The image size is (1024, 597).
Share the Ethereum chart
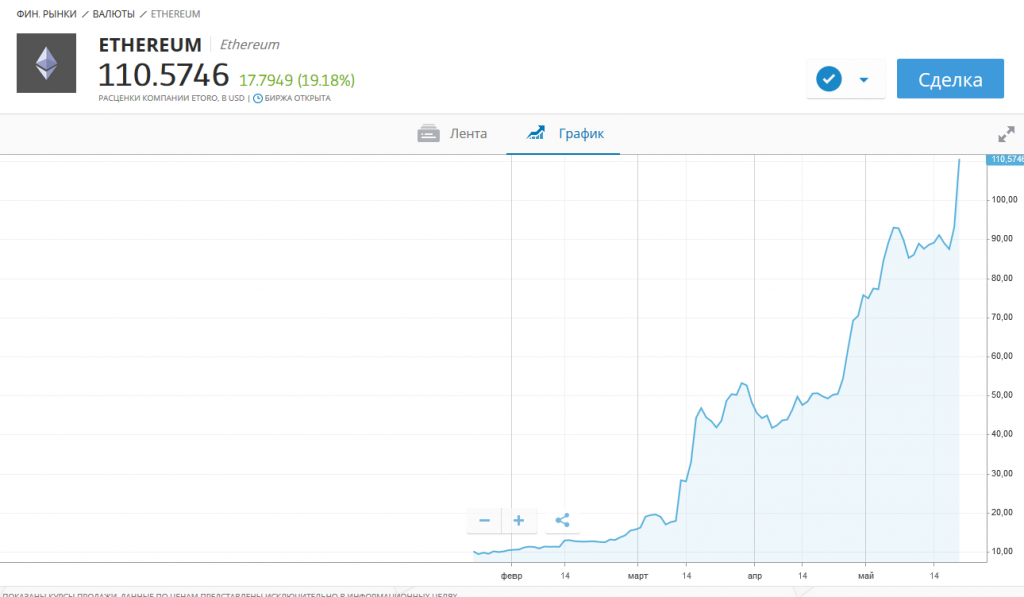pos(562,520)
